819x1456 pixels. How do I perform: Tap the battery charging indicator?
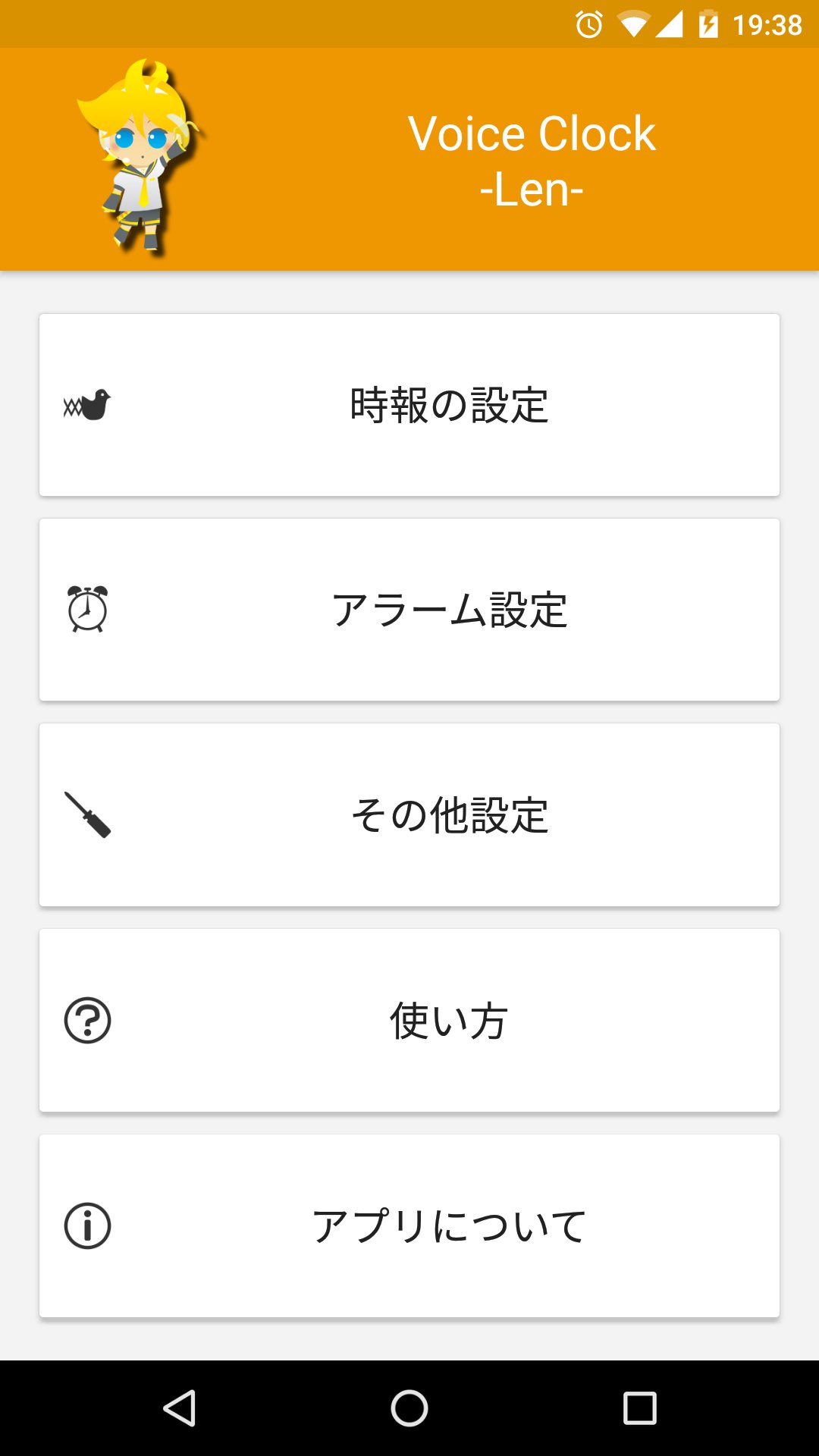coord(708,25)
